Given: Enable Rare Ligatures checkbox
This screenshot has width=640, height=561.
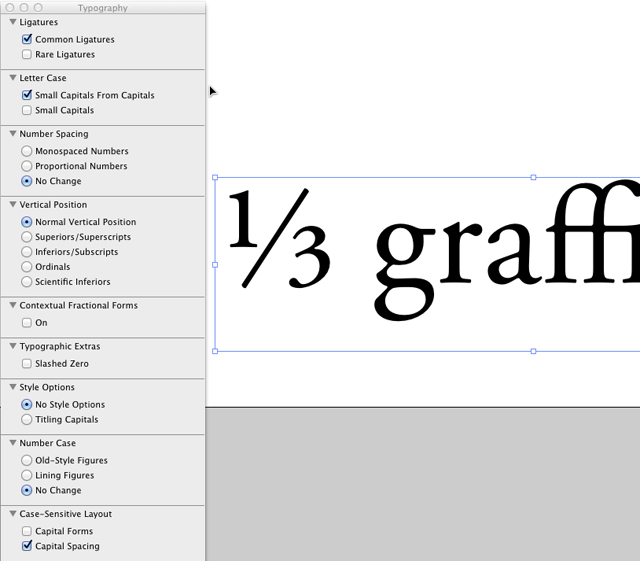Looking at the screenshot, I should 27,54.
